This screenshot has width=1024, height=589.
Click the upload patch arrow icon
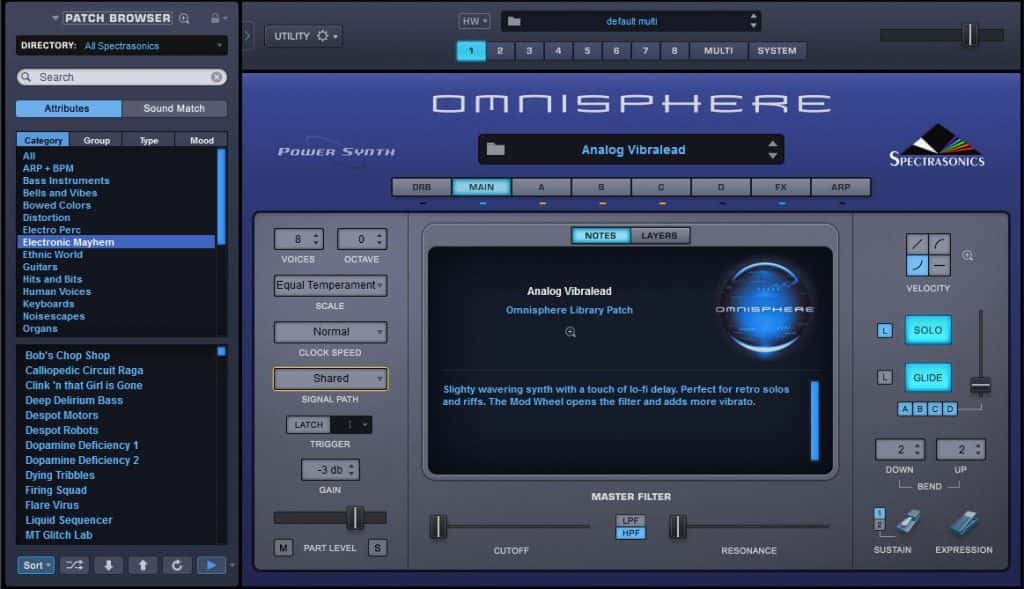[x=143, y=565]
